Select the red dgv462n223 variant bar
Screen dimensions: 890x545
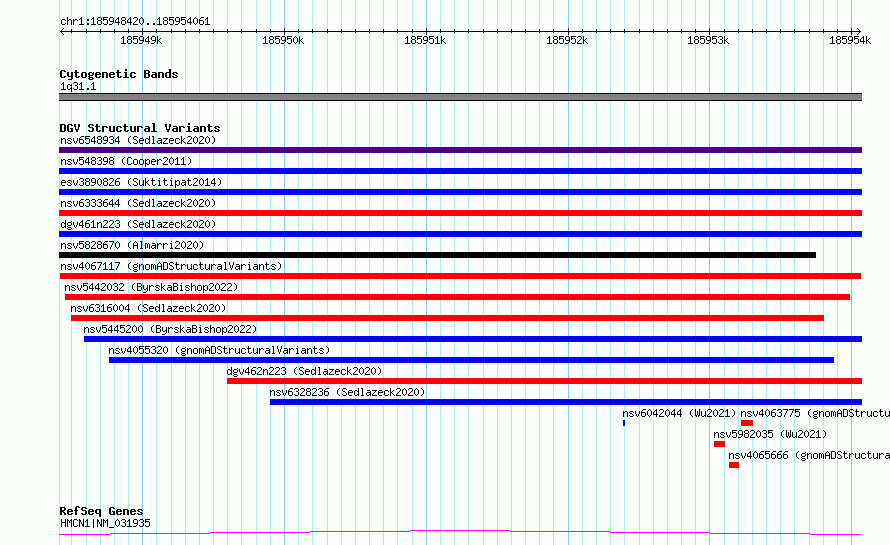[x=544, y=381]
